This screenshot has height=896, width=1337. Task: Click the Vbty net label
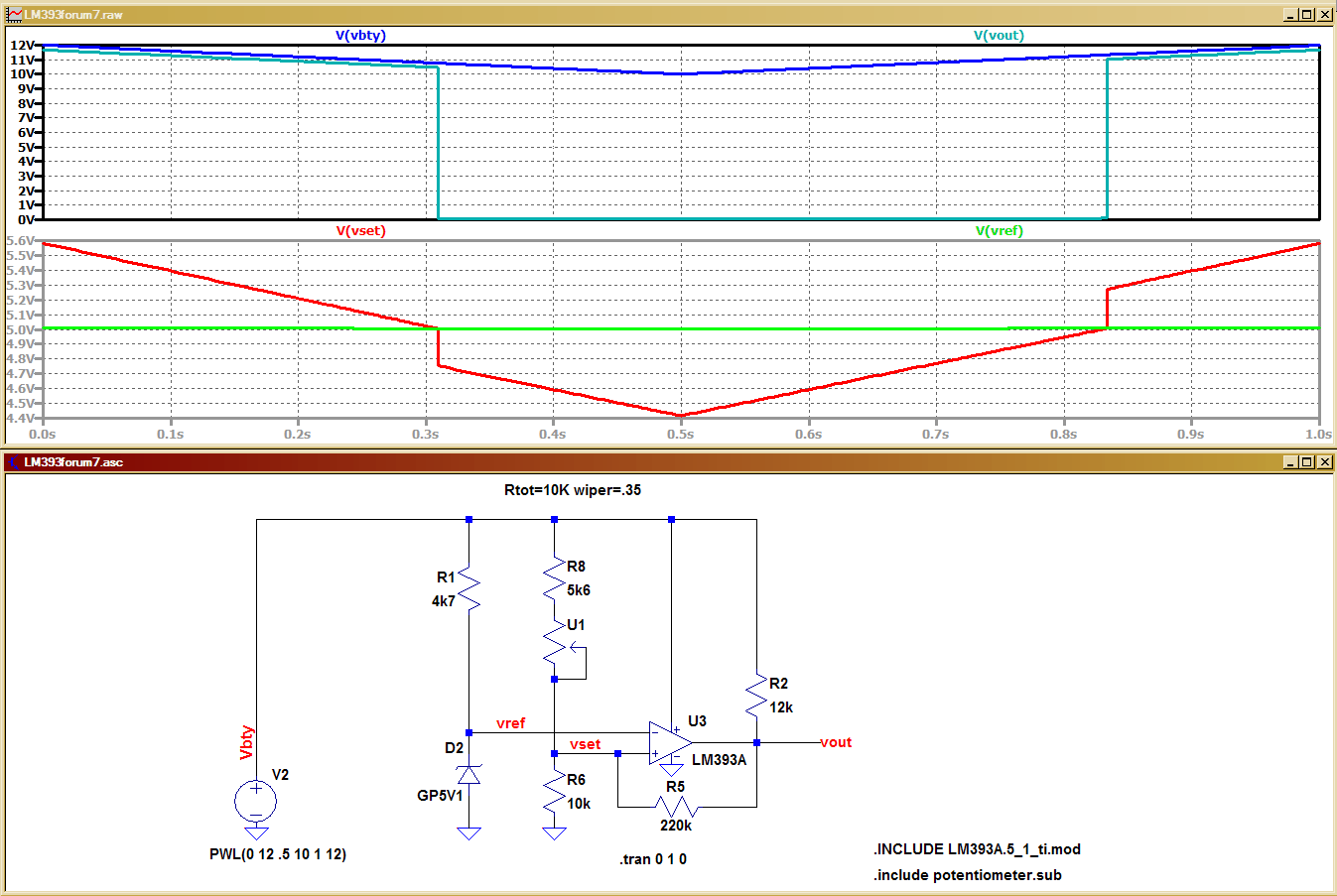tap(247, 743)
